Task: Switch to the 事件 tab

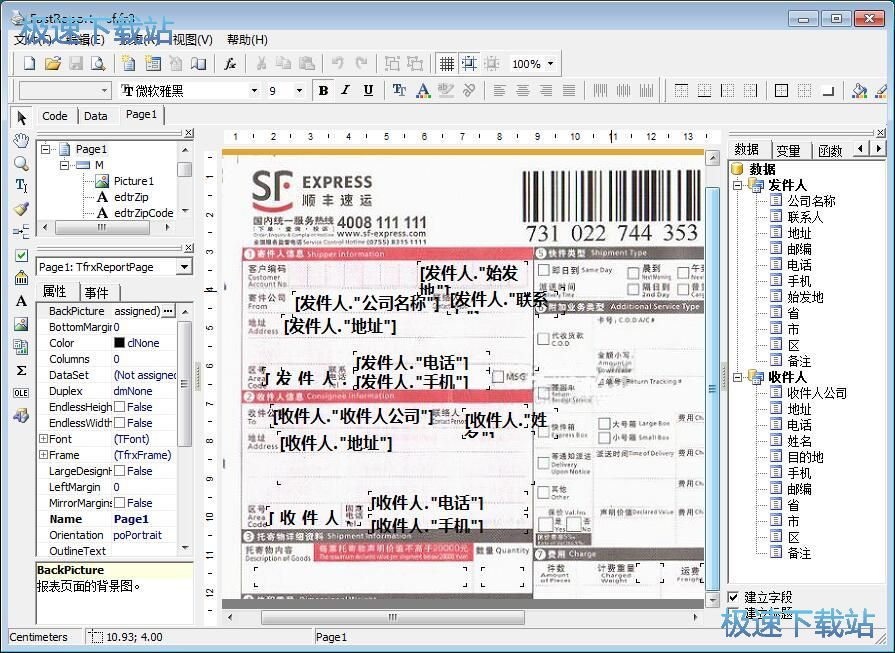Action: [96, 292]
